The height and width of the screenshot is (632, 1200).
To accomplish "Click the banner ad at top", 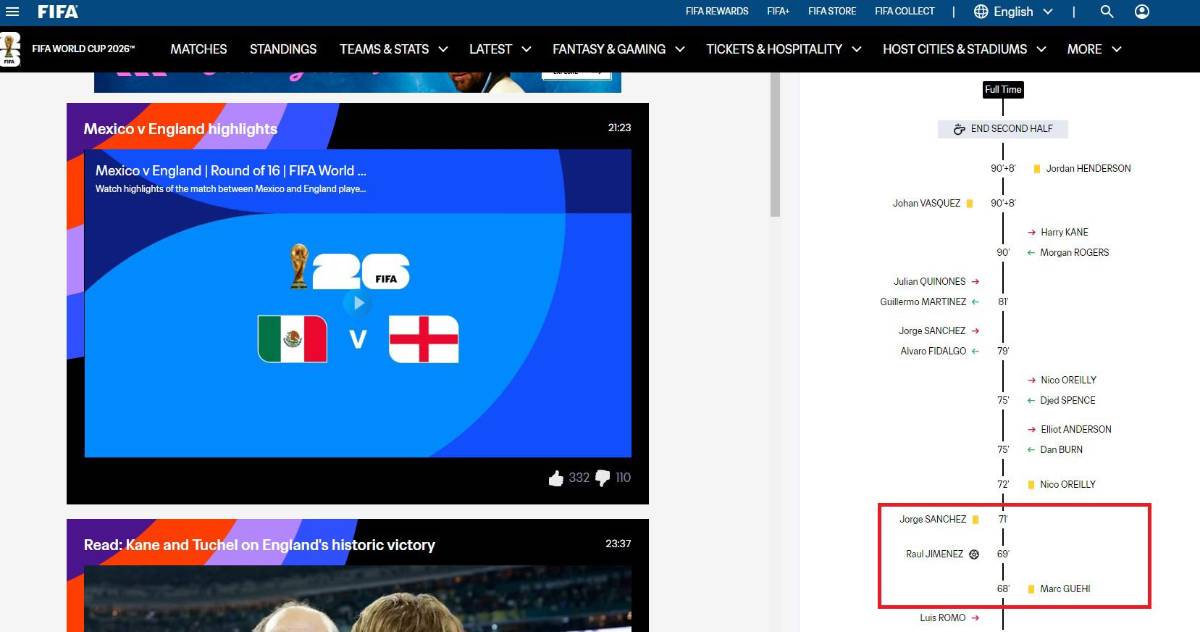I will click(x=358, y=82).
